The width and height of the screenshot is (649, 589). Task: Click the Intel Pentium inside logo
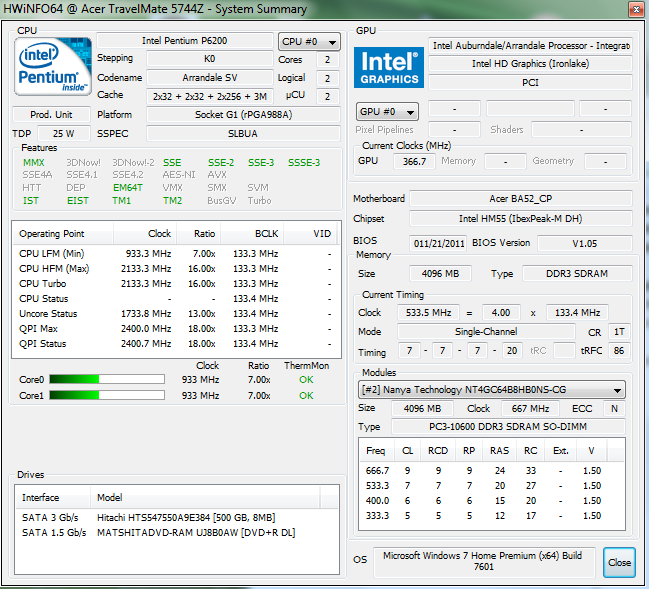pos(53,66)
